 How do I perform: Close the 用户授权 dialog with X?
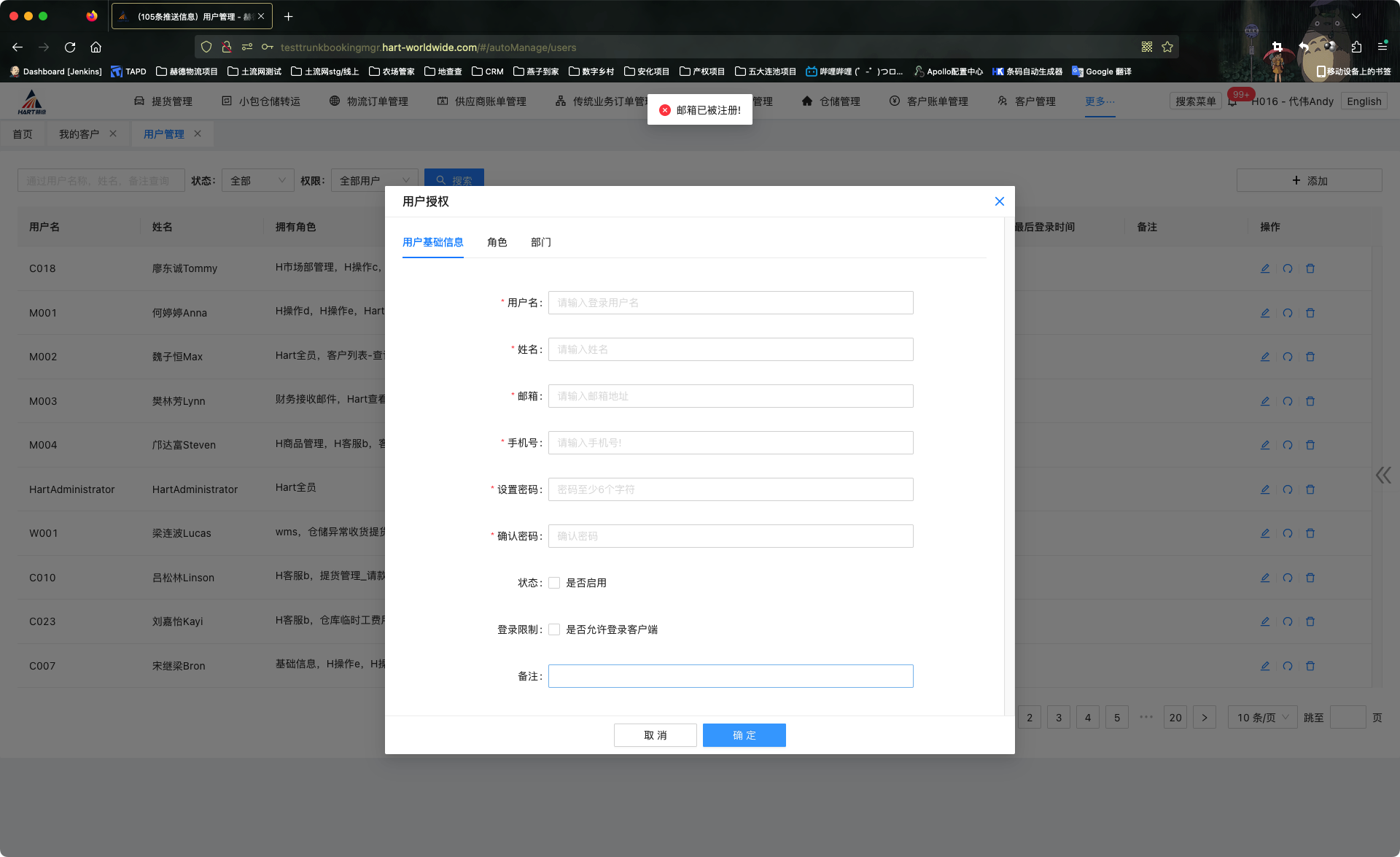1000,201
